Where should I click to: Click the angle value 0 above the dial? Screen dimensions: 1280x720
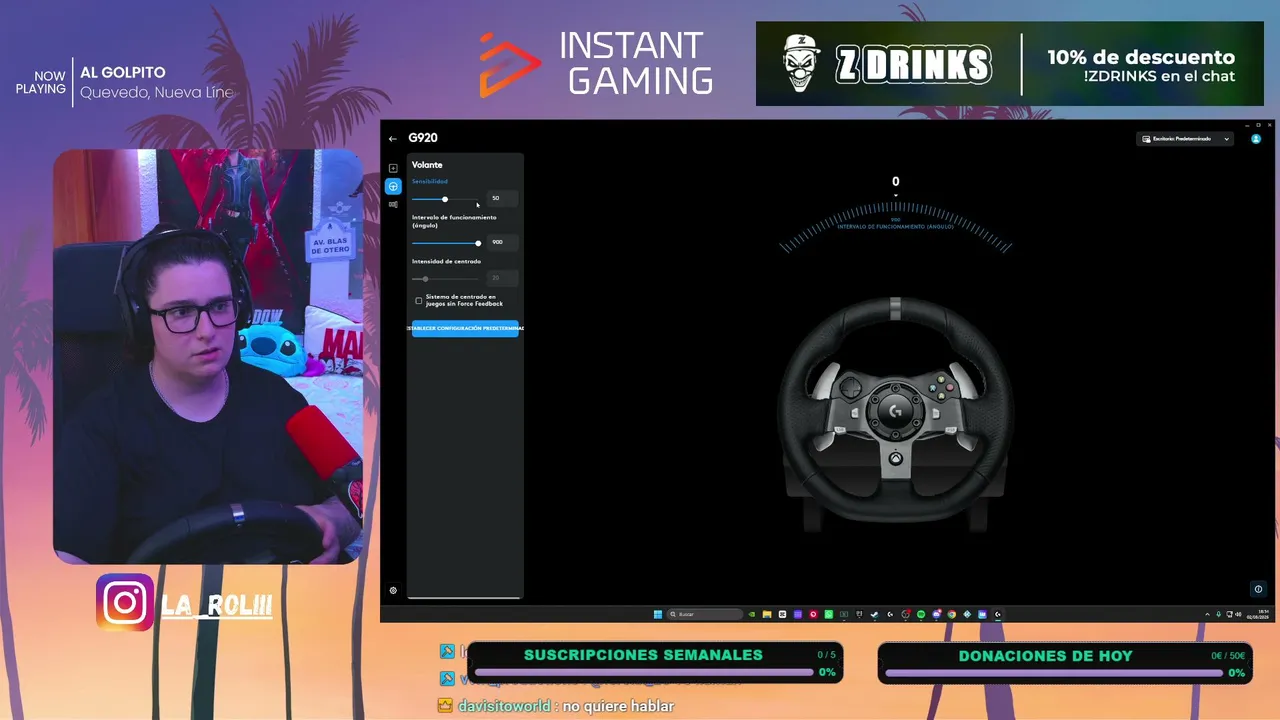[x=895, y=182]
